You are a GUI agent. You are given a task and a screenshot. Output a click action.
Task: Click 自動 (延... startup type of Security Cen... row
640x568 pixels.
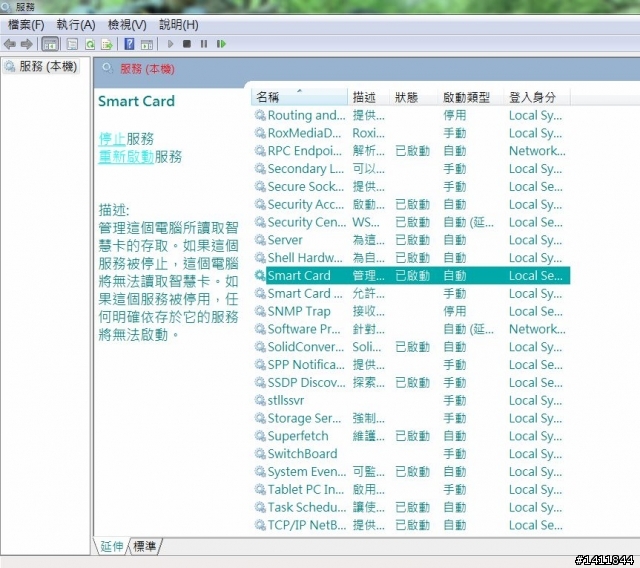[469, 222]
